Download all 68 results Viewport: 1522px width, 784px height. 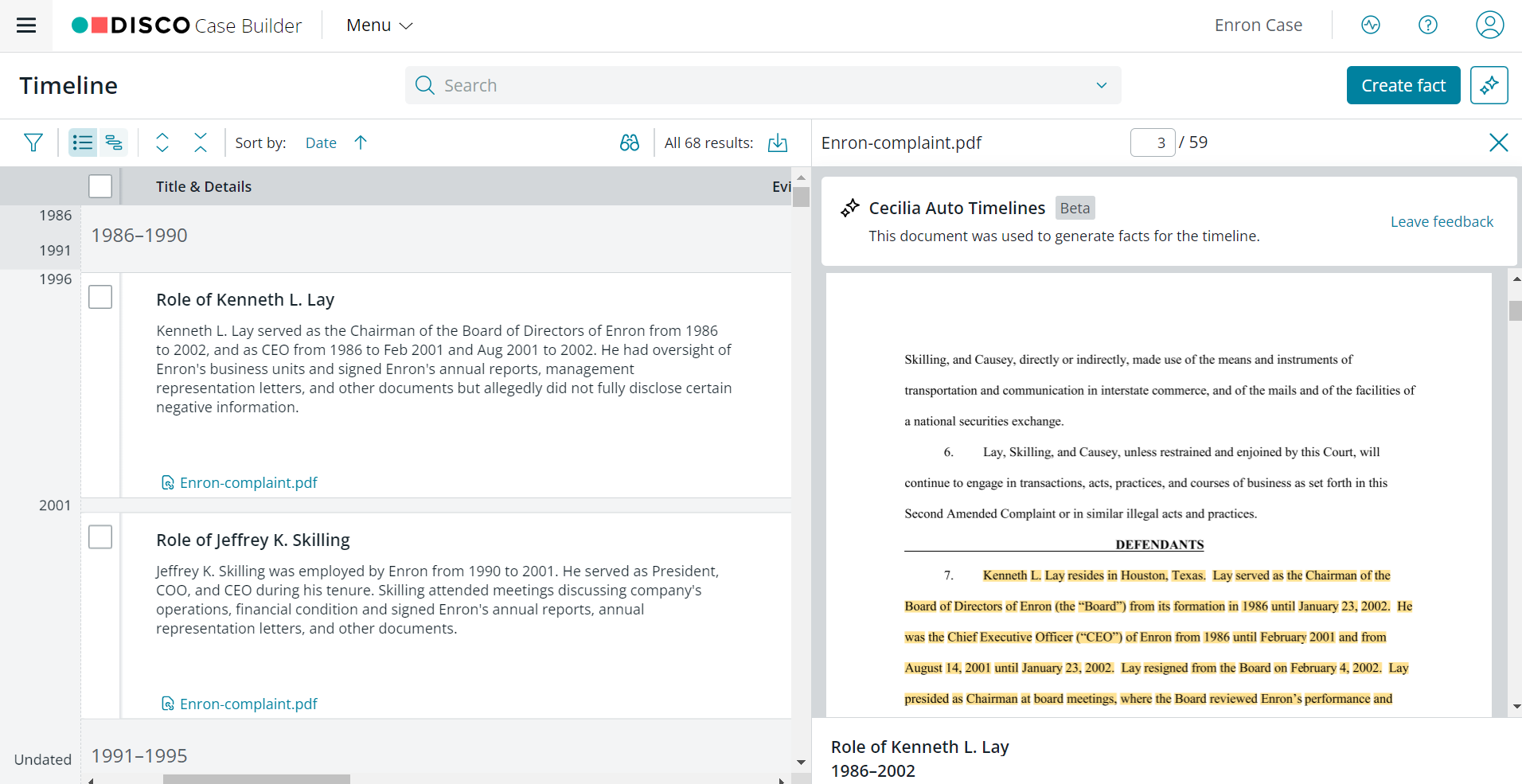tap(778, 142)
